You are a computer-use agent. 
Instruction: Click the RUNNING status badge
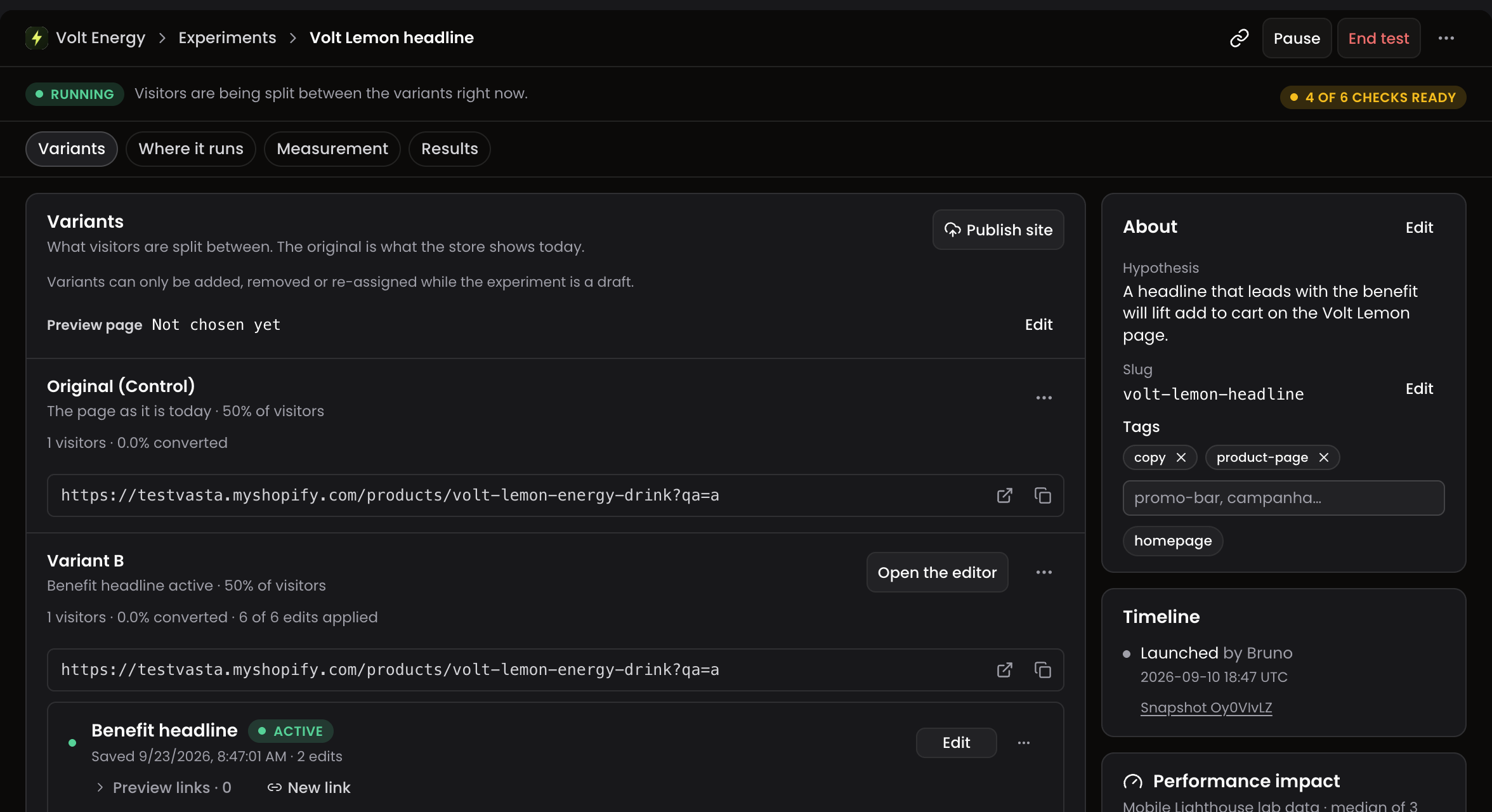click(75, 95)
